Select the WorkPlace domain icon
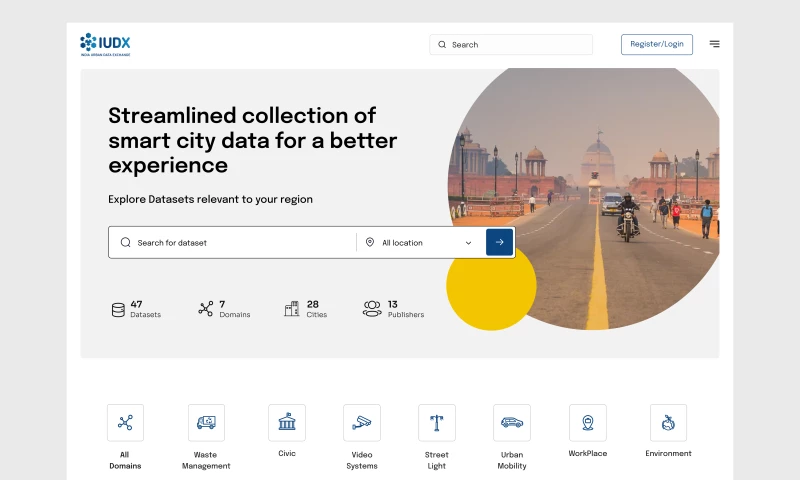The width and height of the screenshot is (800, 480). tap(588, 423)
